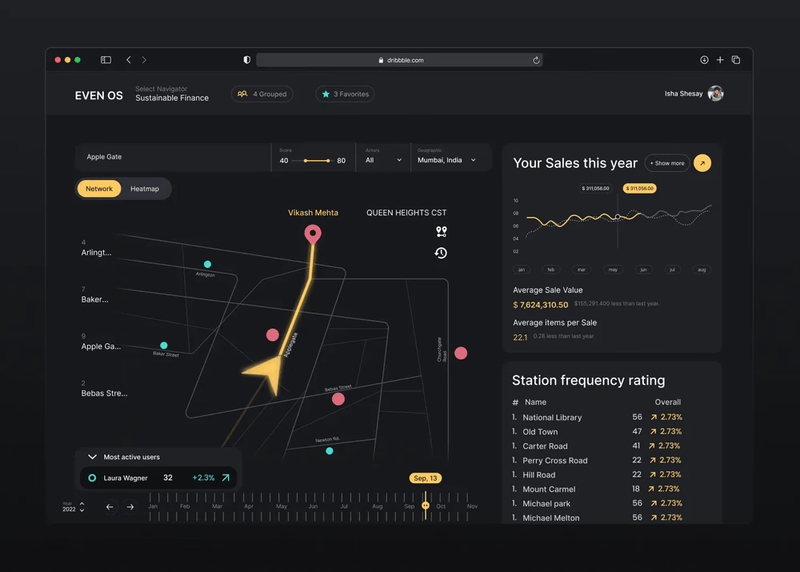Image resolution: width=800 pixels, height=572 pixels.
Task: Select the jul month chip
Action: pos(672,269)
